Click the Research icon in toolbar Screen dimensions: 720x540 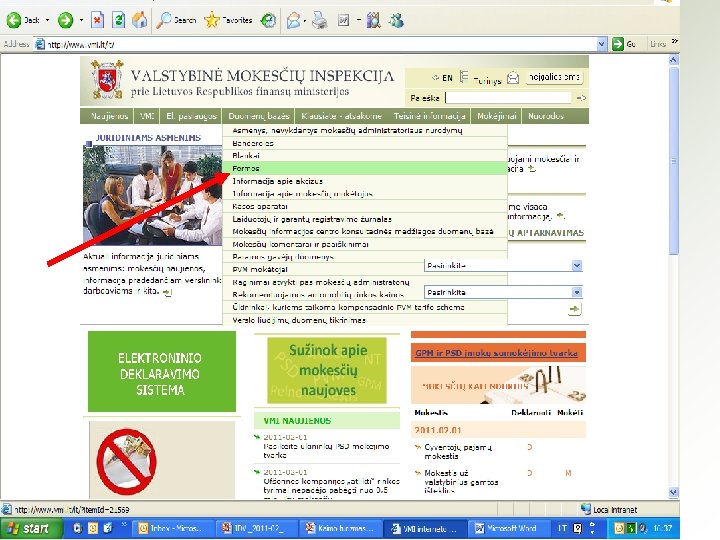coord(373,20)
